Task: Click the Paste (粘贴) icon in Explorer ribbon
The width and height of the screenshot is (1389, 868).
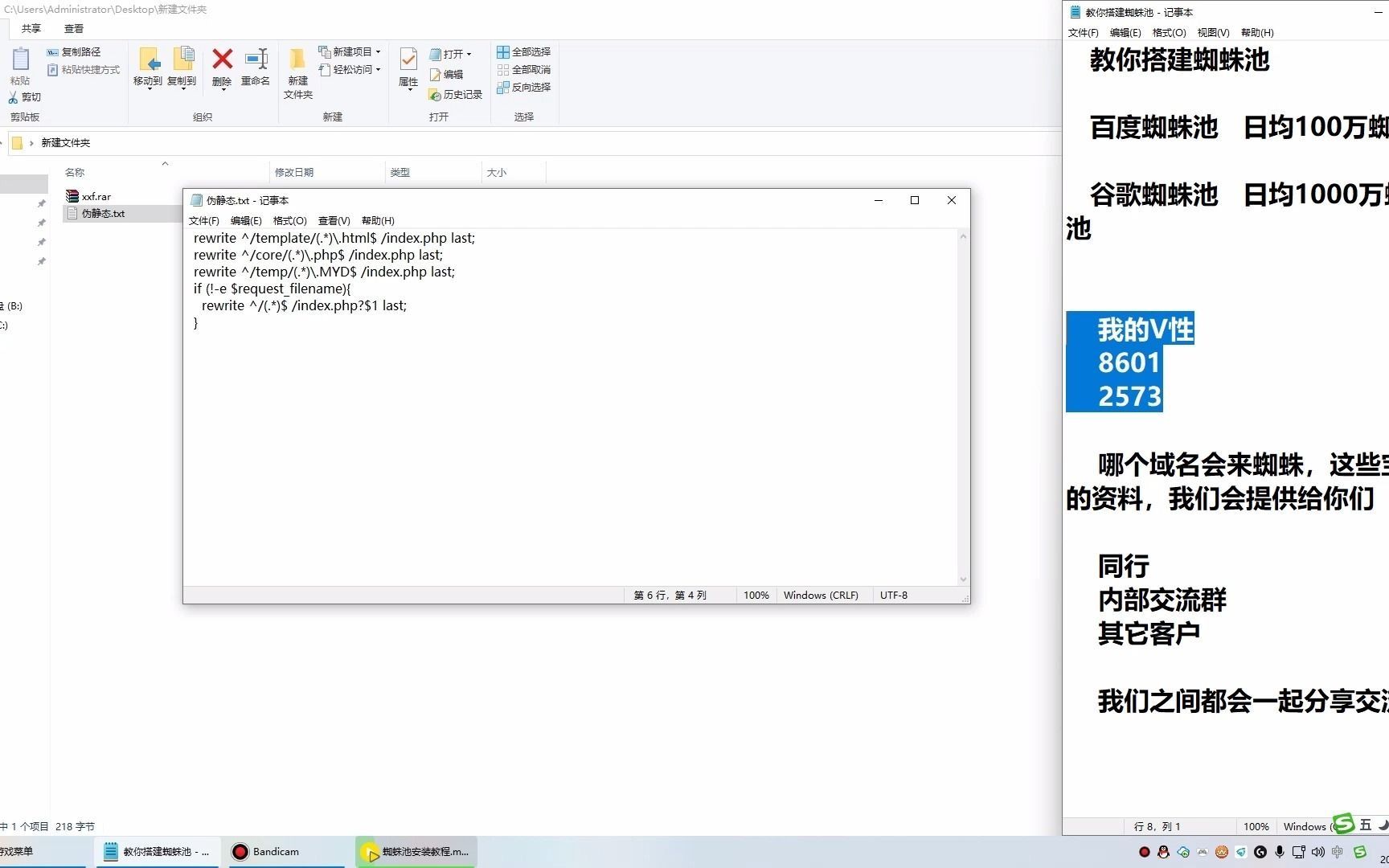Action: click(20, 59)
